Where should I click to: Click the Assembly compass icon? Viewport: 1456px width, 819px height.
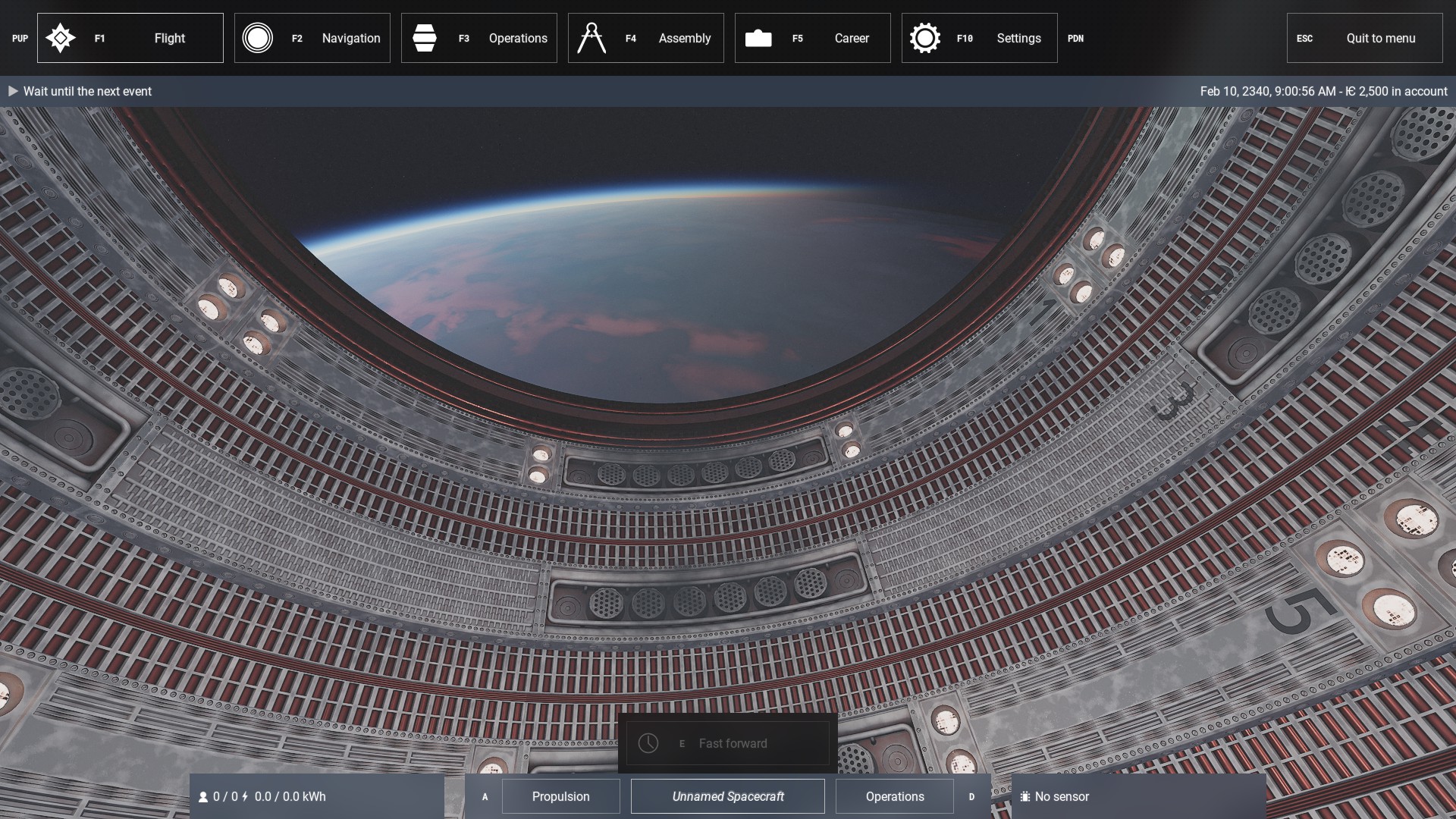pyautogui.click(x=591, y=38)
